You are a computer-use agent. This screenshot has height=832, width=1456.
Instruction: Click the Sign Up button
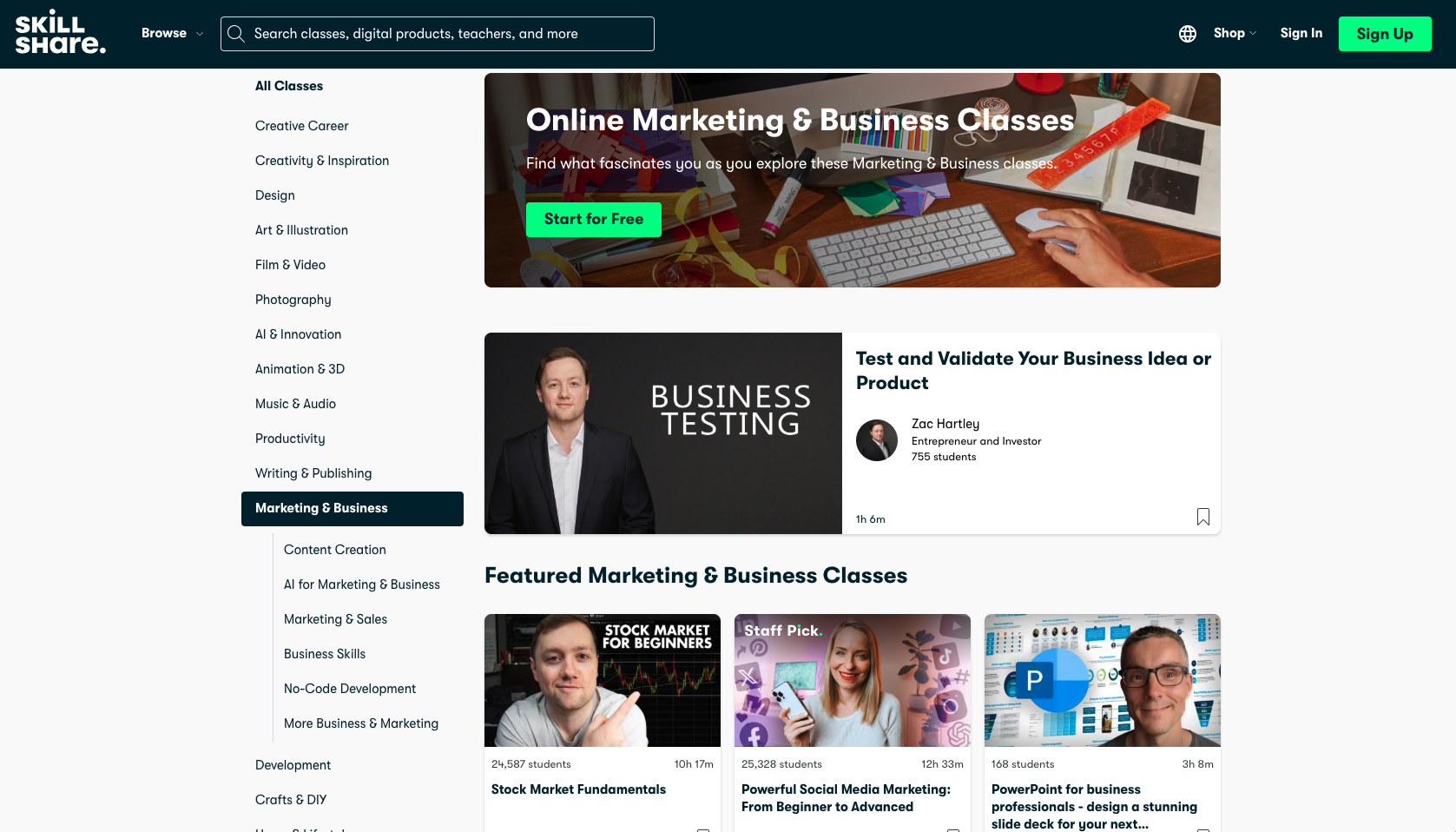pos(1385,34)
